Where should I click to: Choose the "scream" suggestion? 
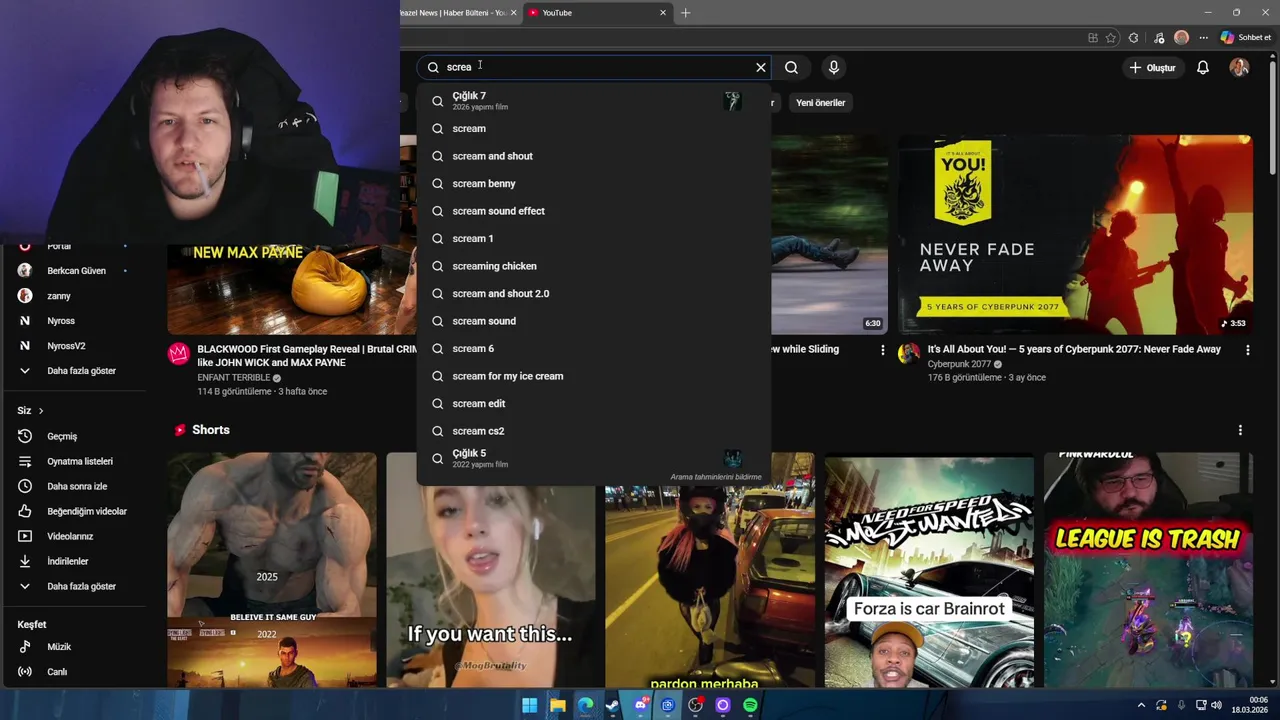pos(594,128)
